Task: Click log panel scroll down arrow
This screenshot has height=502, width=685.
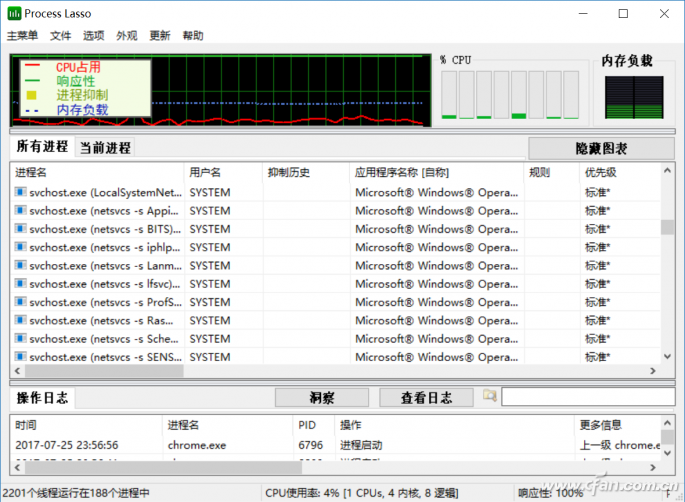Action: click(x=667, y=454)
